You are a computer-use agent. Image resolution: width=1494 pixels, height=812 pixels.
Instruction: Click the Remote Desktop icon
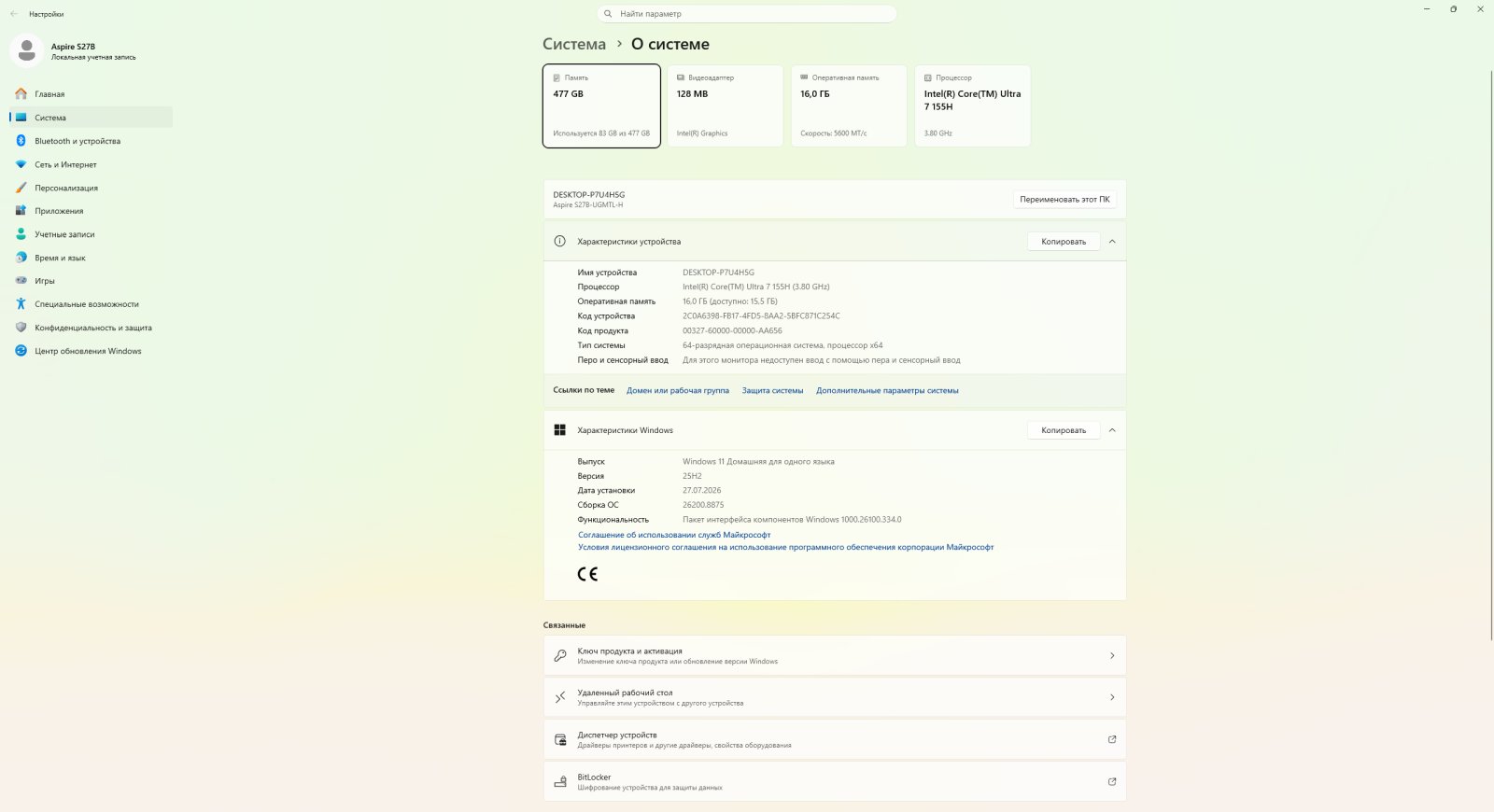(x=560, y=698)
